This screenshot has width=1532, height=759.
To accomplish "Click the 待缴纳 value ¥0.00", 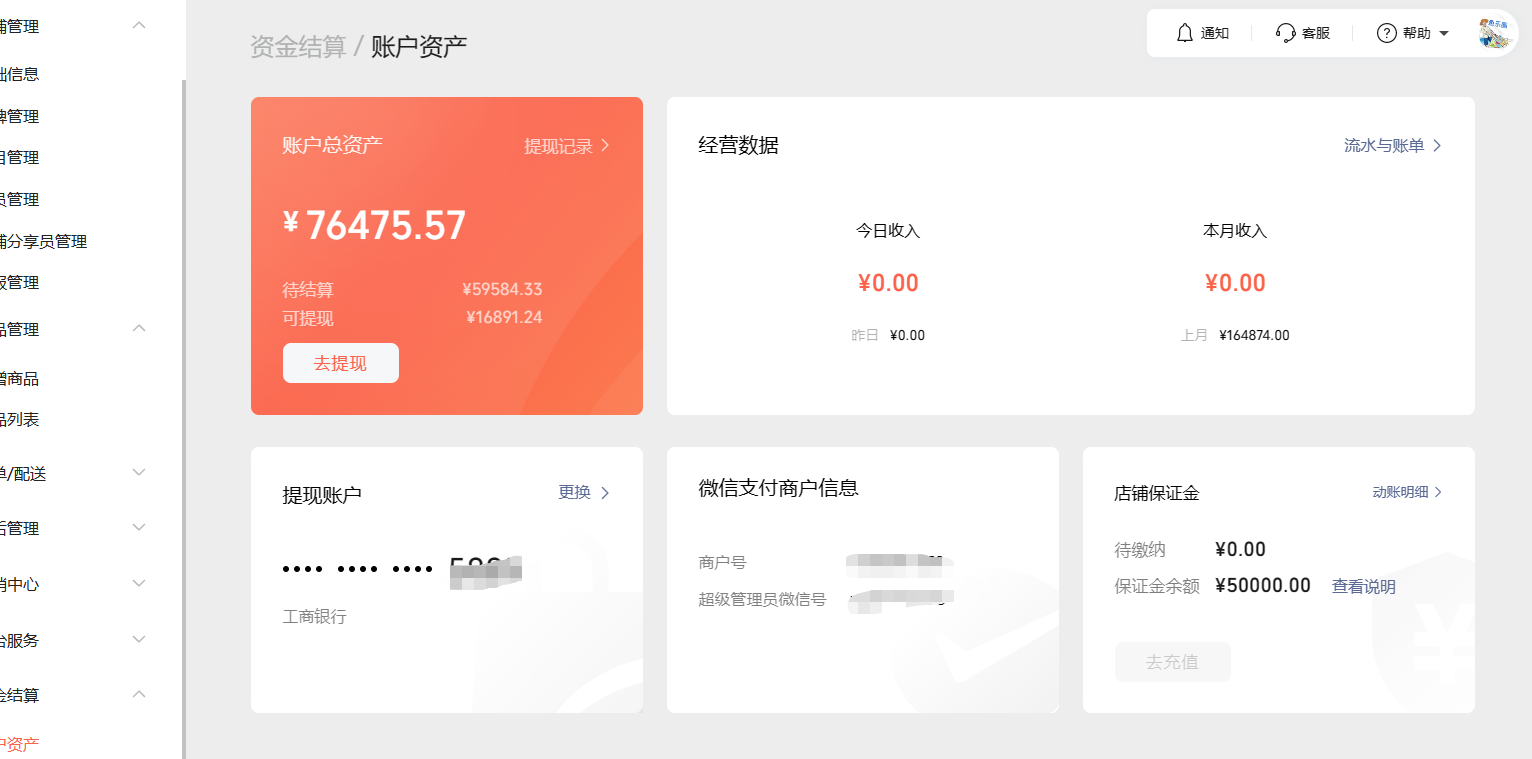I will 1240,550.
